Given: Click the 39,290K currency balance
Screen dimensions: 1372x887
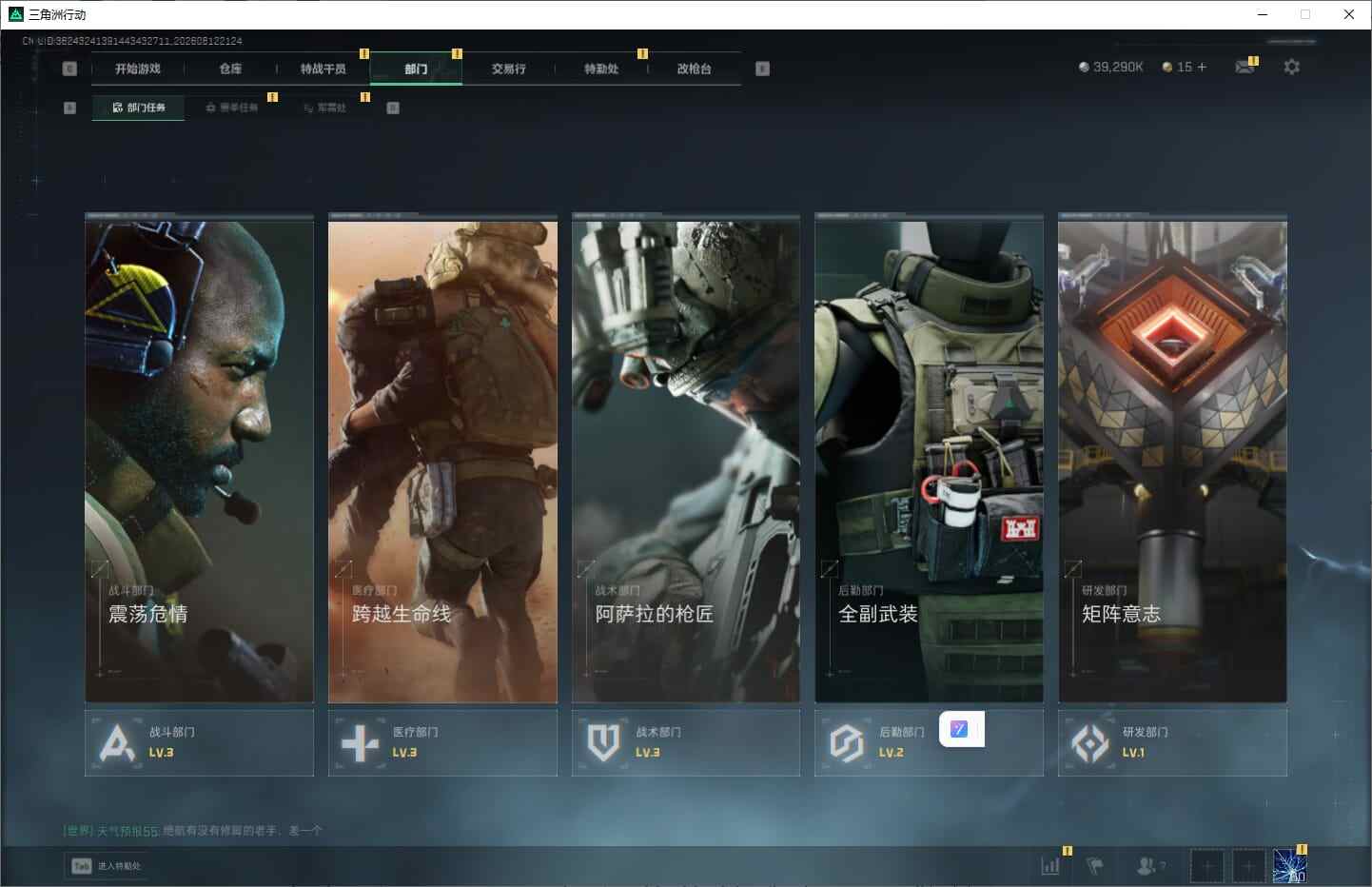Looking at the screenshot, I should tap(1111, 67).
